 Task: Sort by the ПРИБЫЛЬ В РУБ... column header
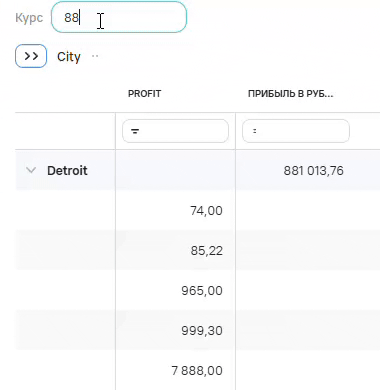[290, 94]
